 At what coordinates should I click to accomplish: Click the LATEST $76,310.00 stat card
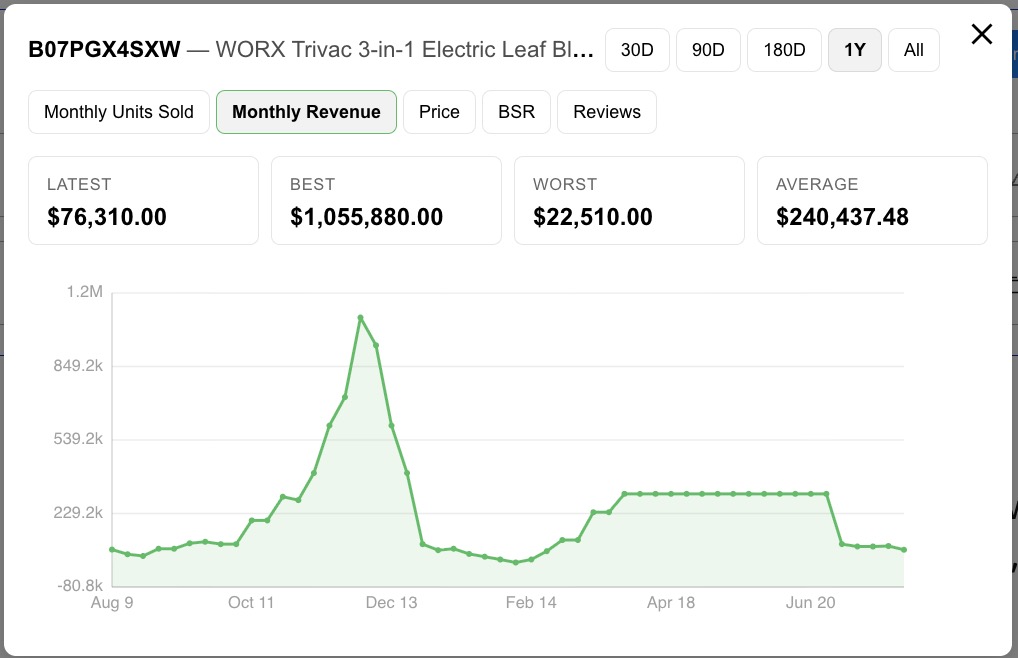pos(143,201)
